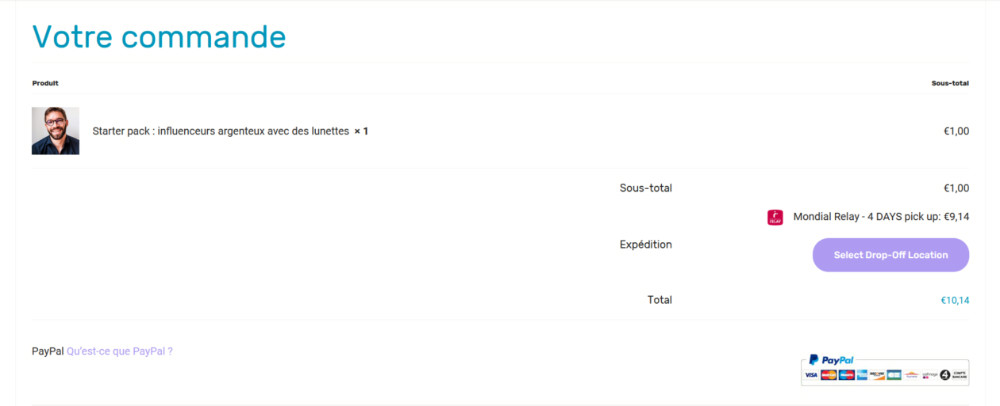Open the bespectacled man product thumbnail
1000x406 pixels.
55,131
